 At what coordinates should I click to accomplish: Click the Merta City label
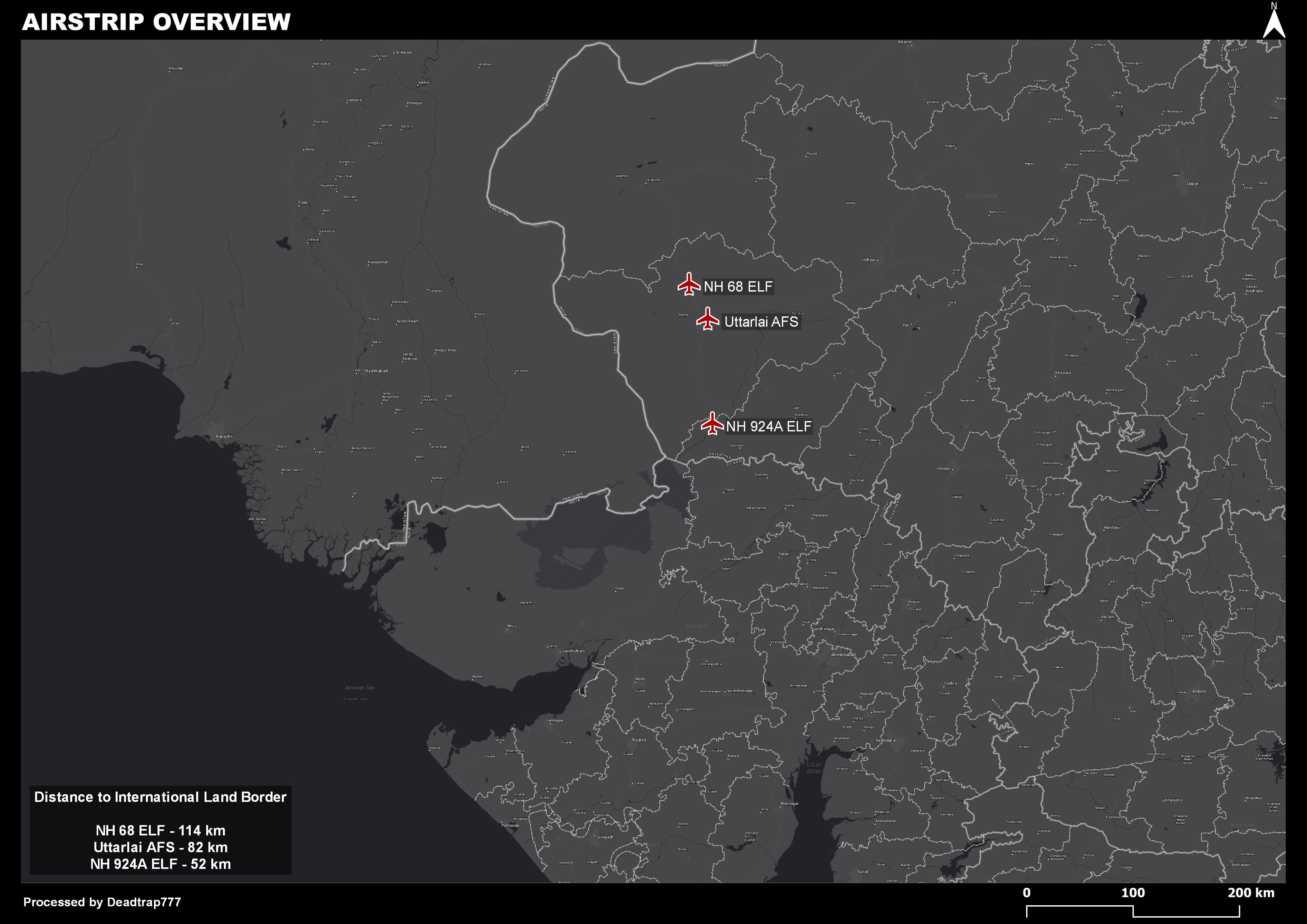997,212
